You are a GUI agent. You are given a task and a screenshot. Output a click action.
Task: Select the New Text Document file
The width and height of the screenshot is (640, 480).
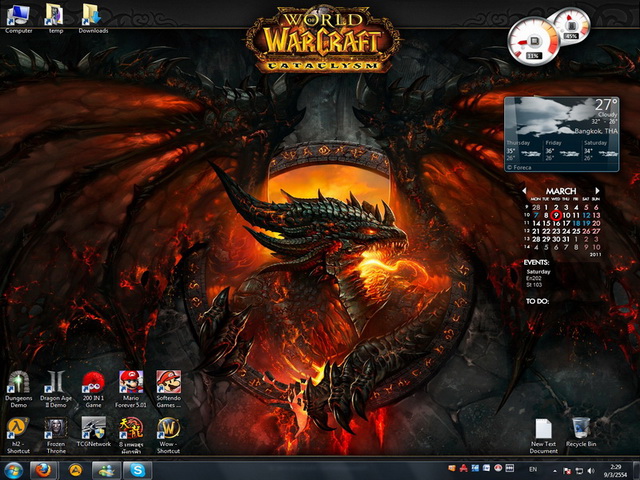pyautogui.click(x=543, y=436)
